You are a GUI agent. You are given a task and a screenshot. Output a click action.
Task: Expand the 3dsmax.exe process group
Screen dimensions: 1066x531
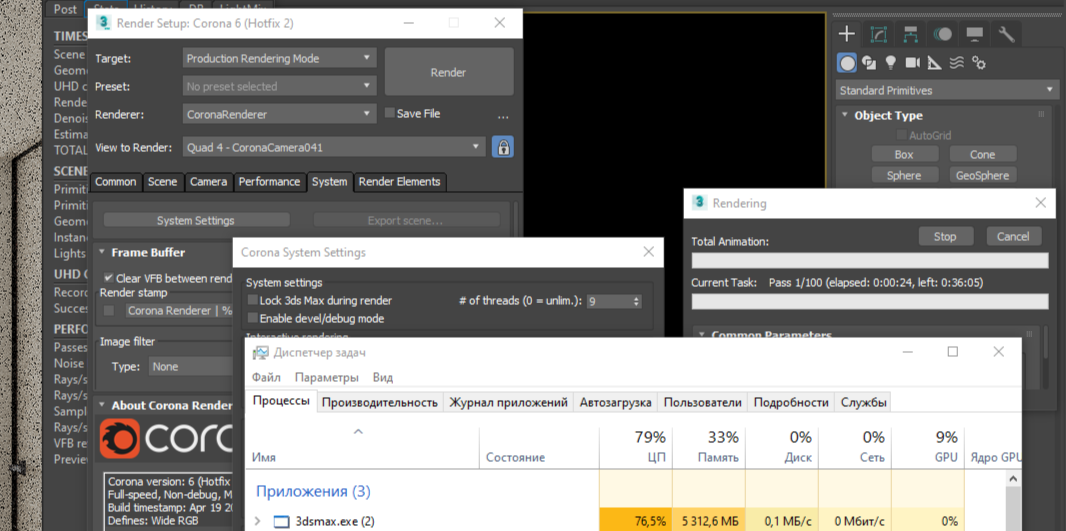click(257, 521)
